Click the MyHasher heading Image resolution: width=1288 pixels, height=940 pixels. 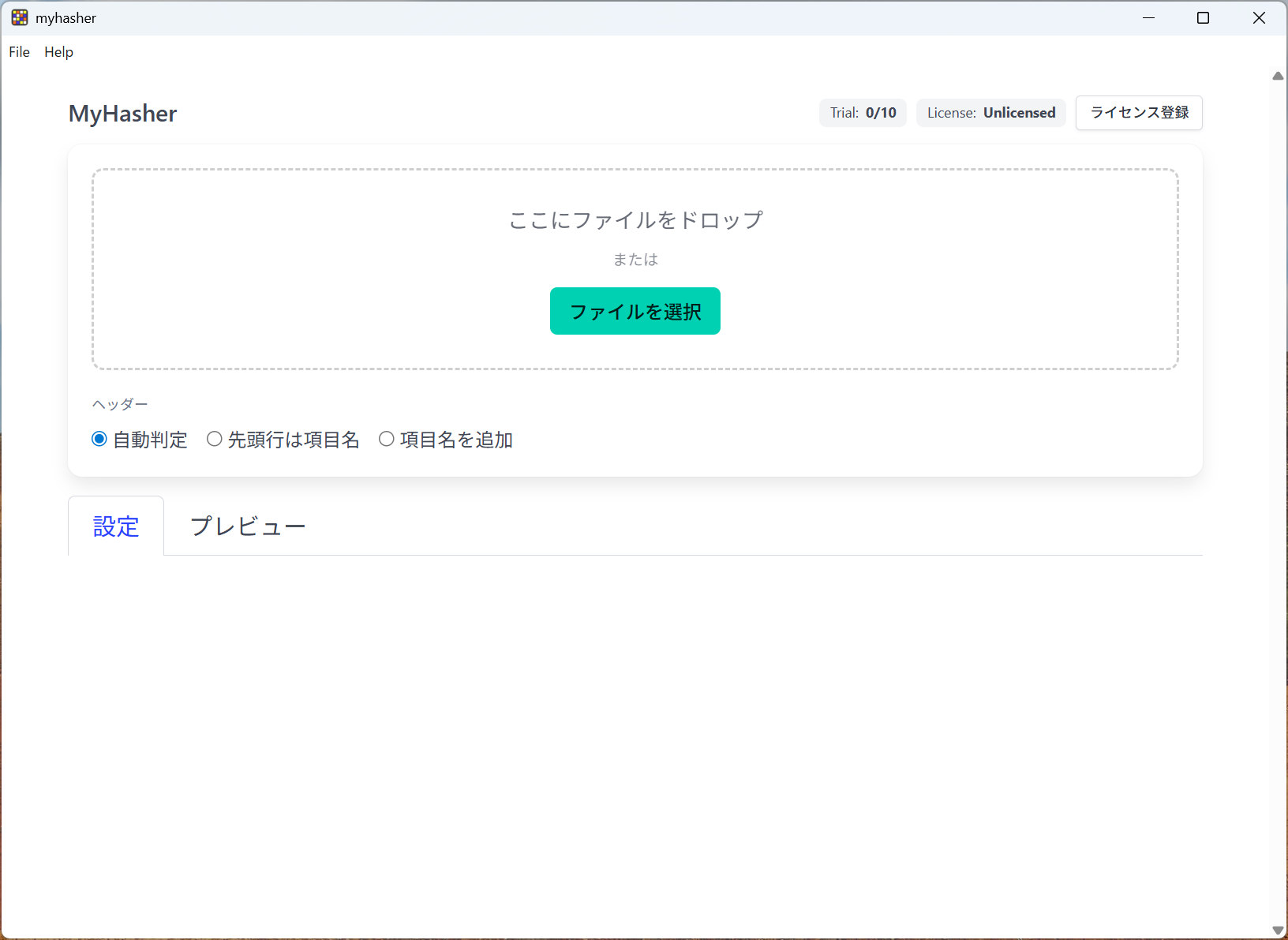(122, 114)
